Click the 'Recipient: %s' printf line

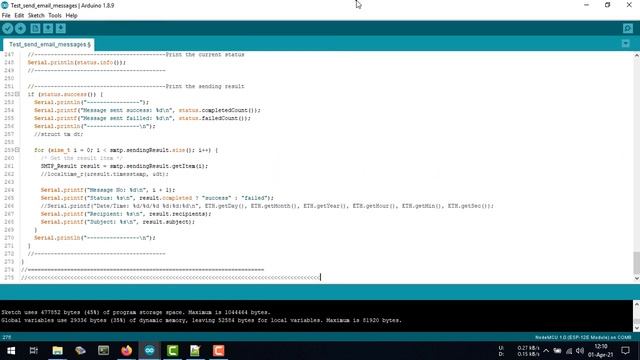(126, 213)
